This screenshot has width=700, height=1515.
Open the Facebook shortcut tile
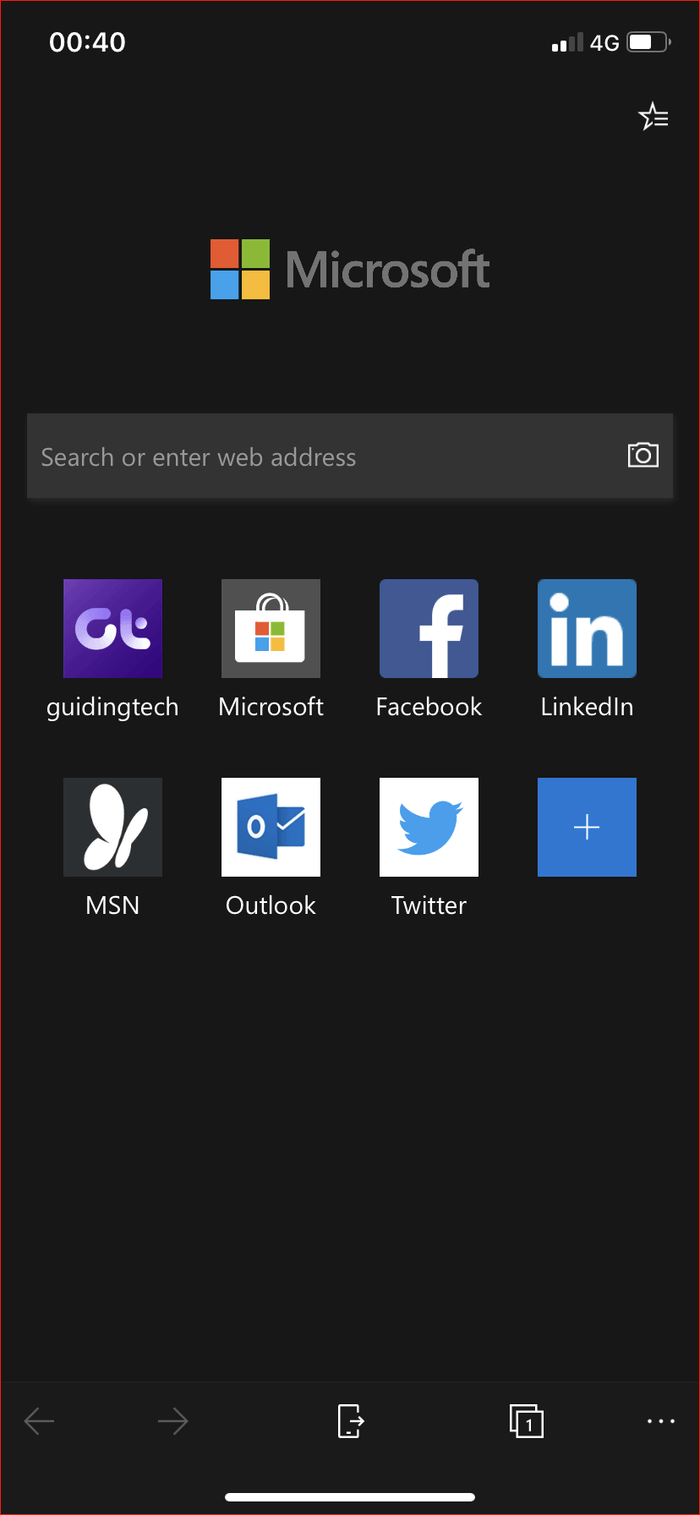click(429, 628)
